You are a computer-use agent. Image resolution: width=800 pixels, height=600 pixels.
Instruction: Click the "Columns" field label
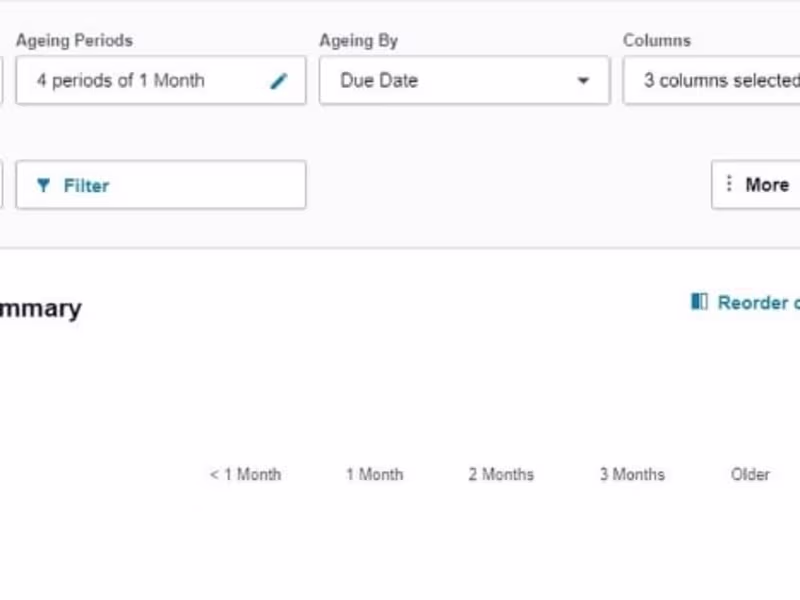click(x=656, y=41)
